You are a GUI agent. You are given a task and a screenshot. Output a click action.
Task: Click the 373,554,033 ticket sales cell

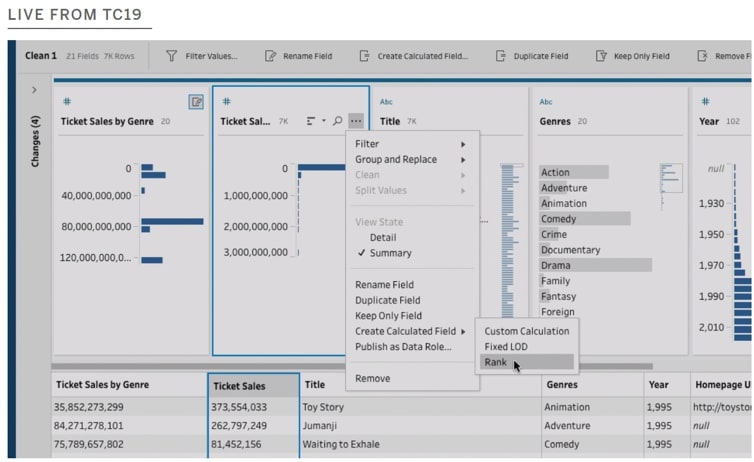click(x=239, y=407)
